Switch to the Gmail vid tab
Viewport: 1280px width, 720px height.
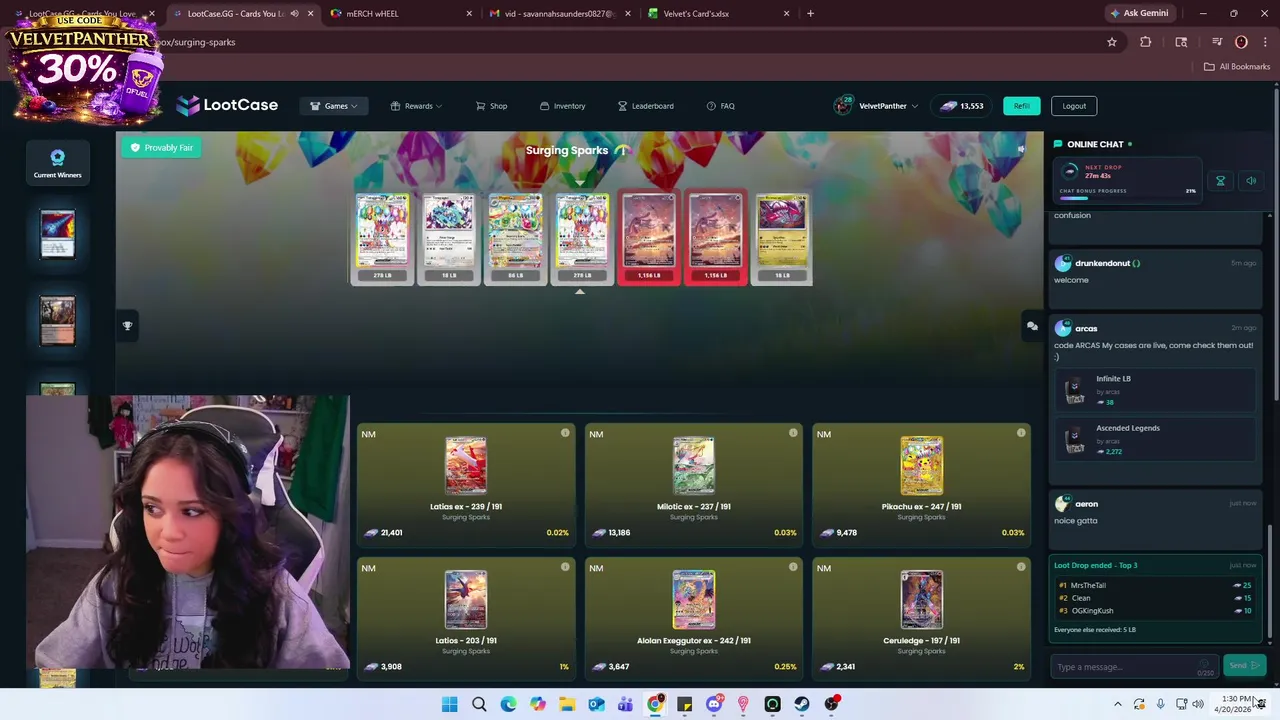pos(559,14)
